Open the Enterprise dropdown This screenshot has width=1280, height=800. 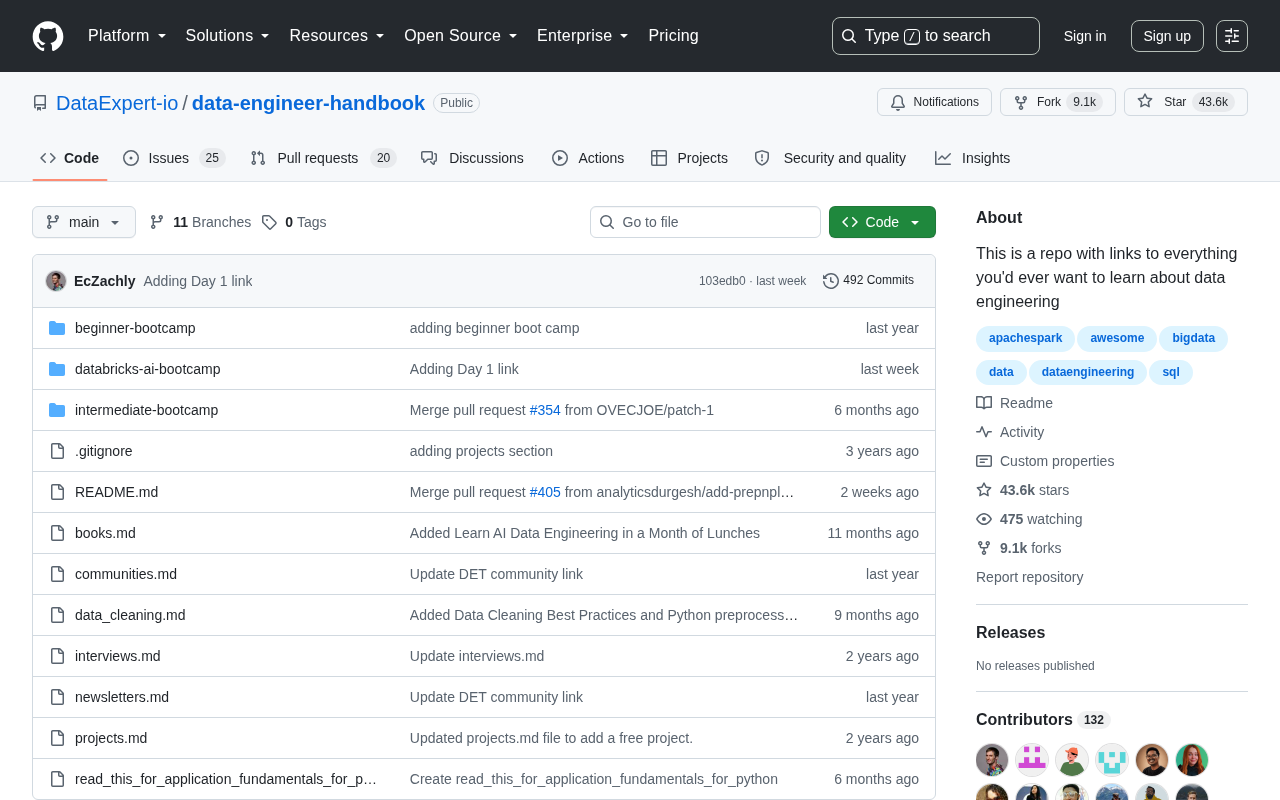583,36
